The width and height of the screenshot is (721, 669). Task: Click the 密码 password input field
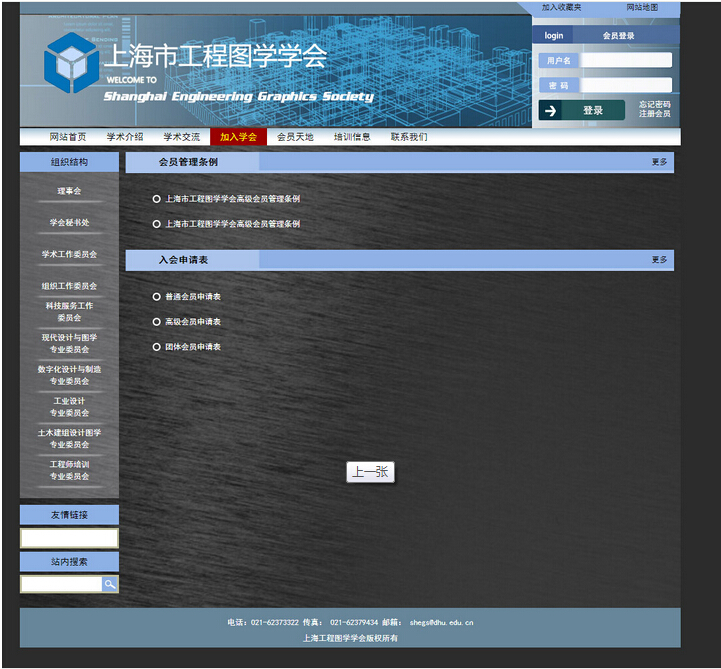point(626,86)
